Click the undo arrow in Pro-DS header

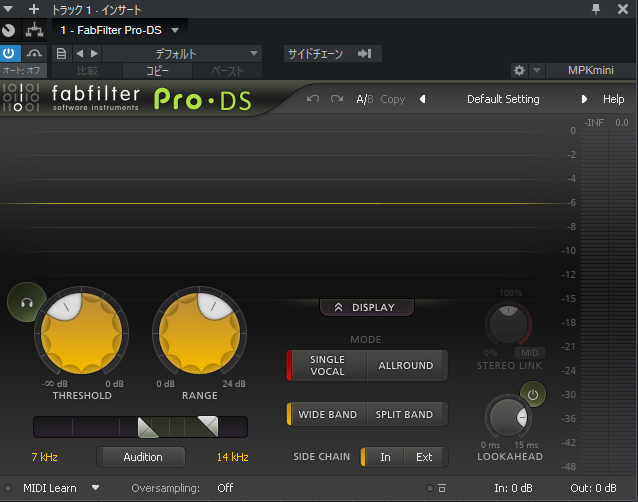click(312, 99)
